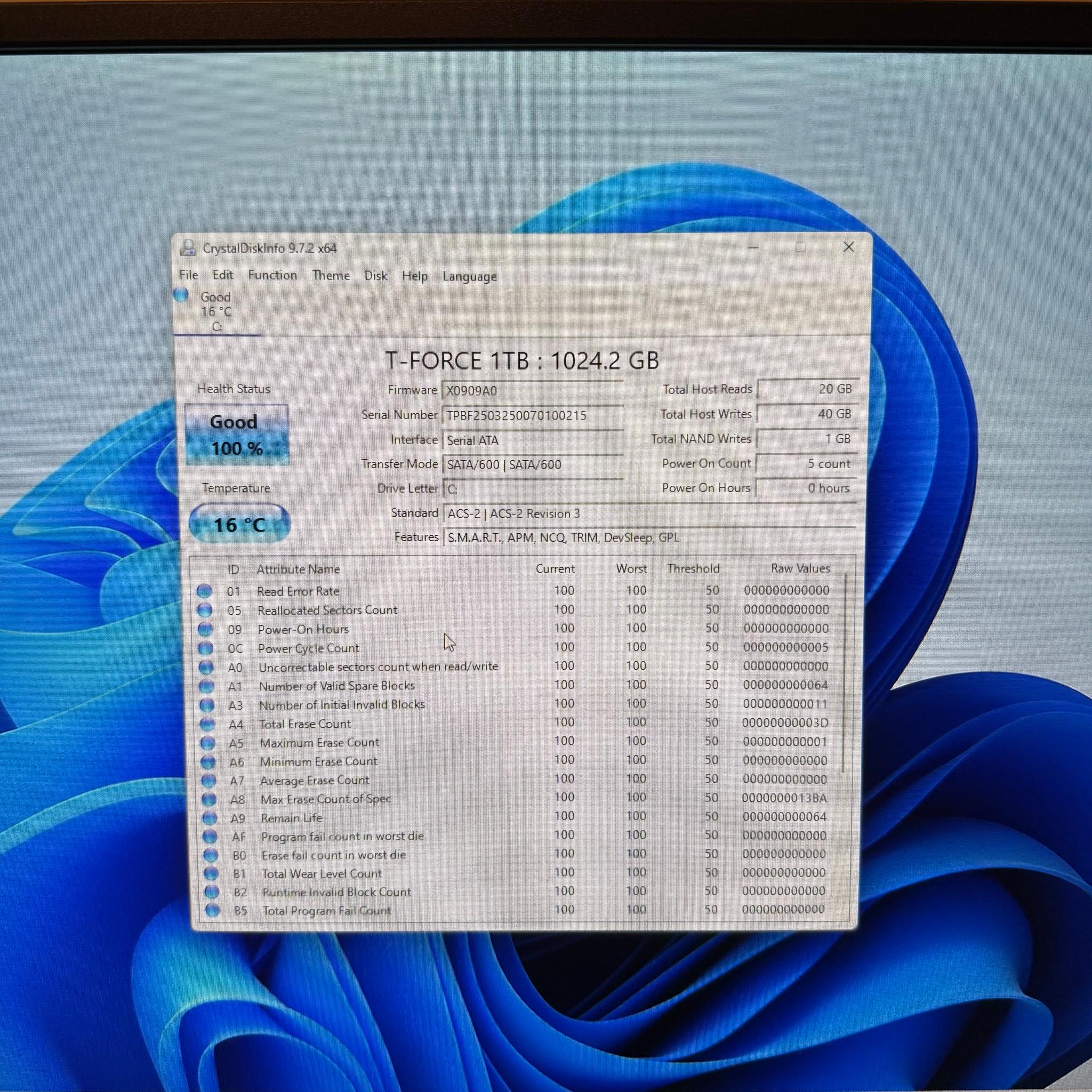Image resolution: width=1092 pixels, height=1092 pixels.
Task: Click the Total Host Reads value 20 GB
Action: click(808, 389)
